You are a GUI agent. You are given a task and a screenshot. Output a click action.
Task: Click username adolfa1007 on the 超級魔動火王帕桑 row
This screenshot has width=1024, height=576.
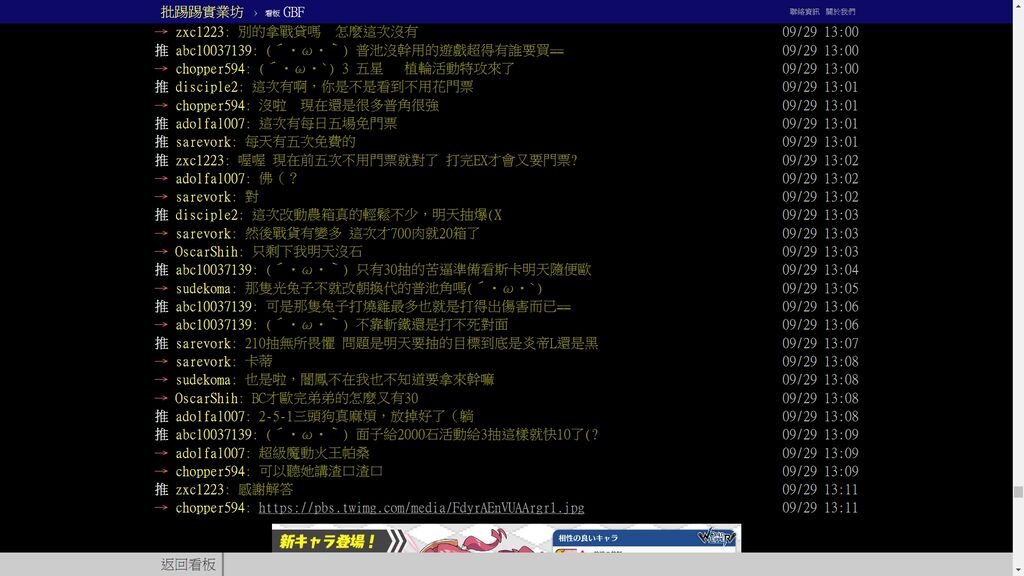[x=210, y=453]
